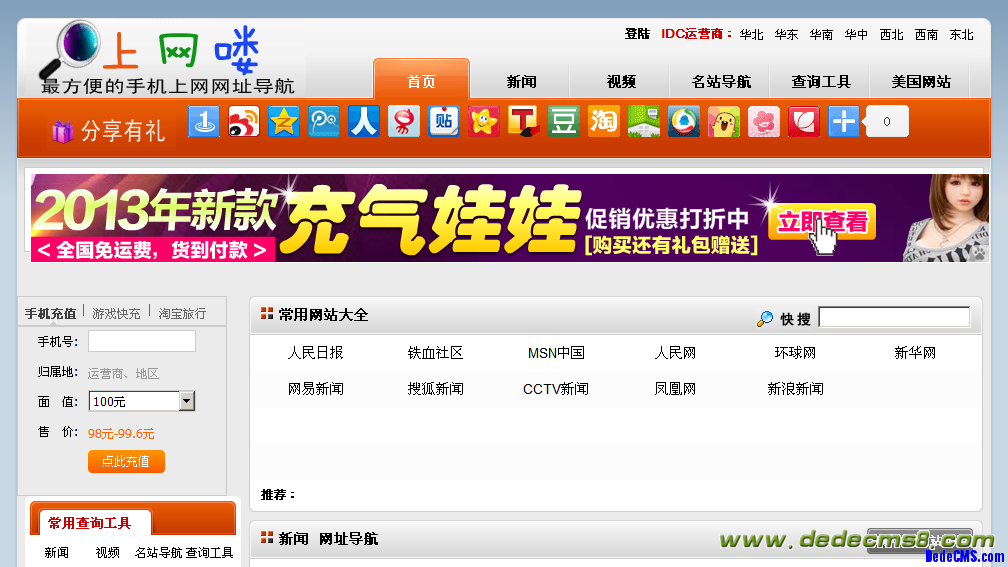This screenshot has height=567, width=1008.
Task: Click the smiling yellow star icon
Action: (x=483, y=122)
